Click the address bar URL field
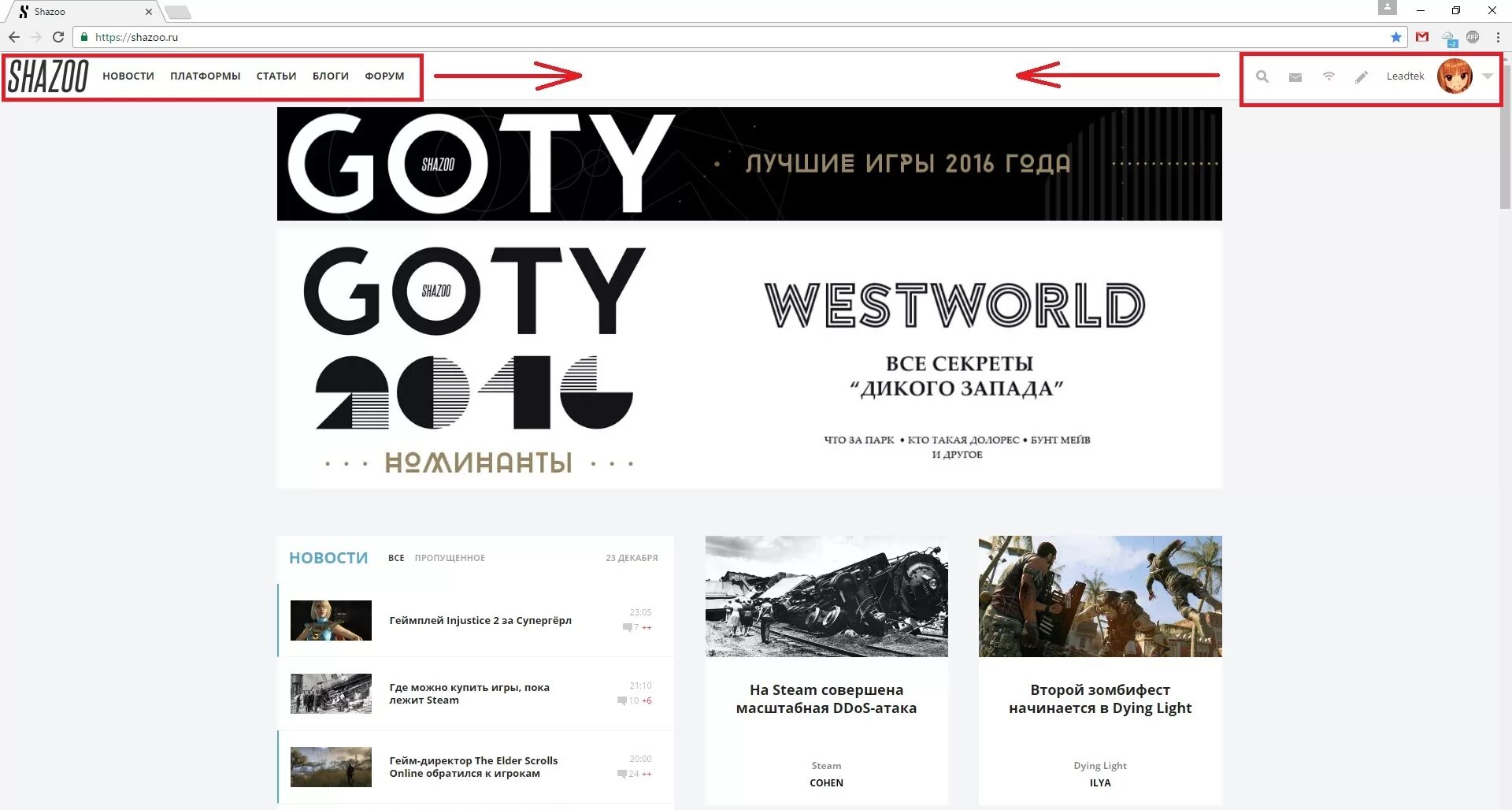The height and width of the screenshot is (810, 1512). click(x=740, y=37)
